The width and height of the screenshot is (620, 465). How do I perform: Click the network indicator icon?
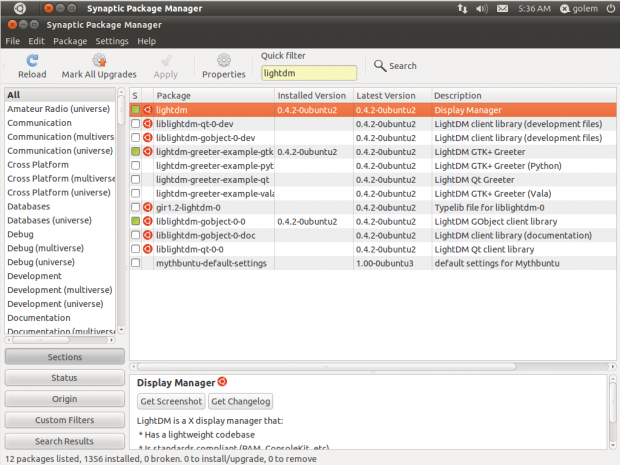(460, 9)
